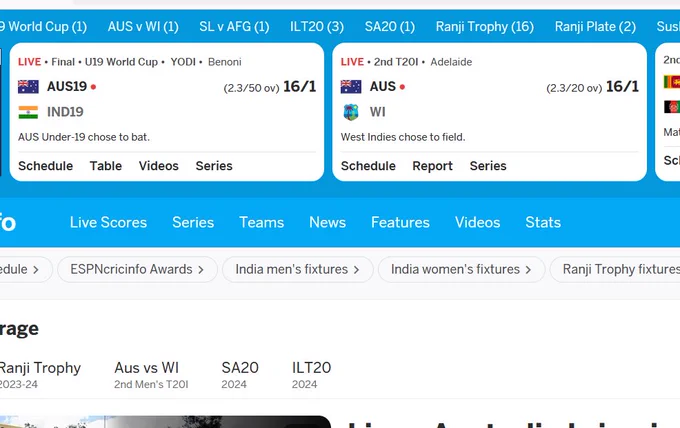Click Table in the U19 World Cup card

[106, 166]
